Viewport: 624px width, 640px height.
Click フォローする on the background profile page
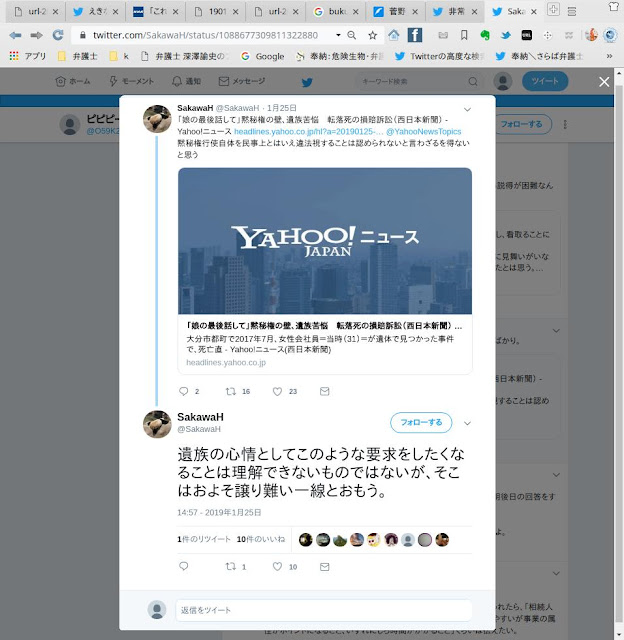pos(522,124)
